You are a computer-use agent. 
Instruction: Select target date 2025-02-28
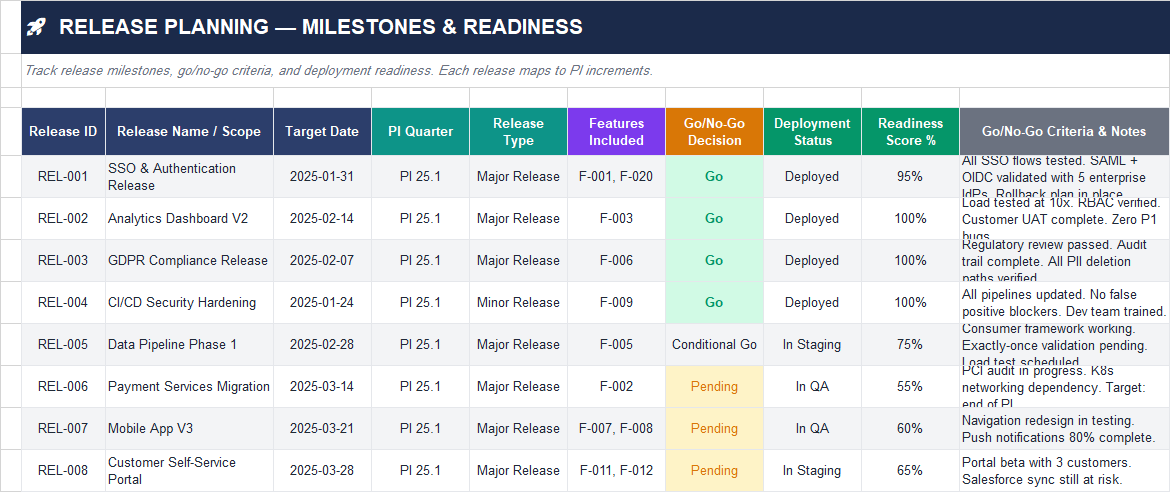322,344
